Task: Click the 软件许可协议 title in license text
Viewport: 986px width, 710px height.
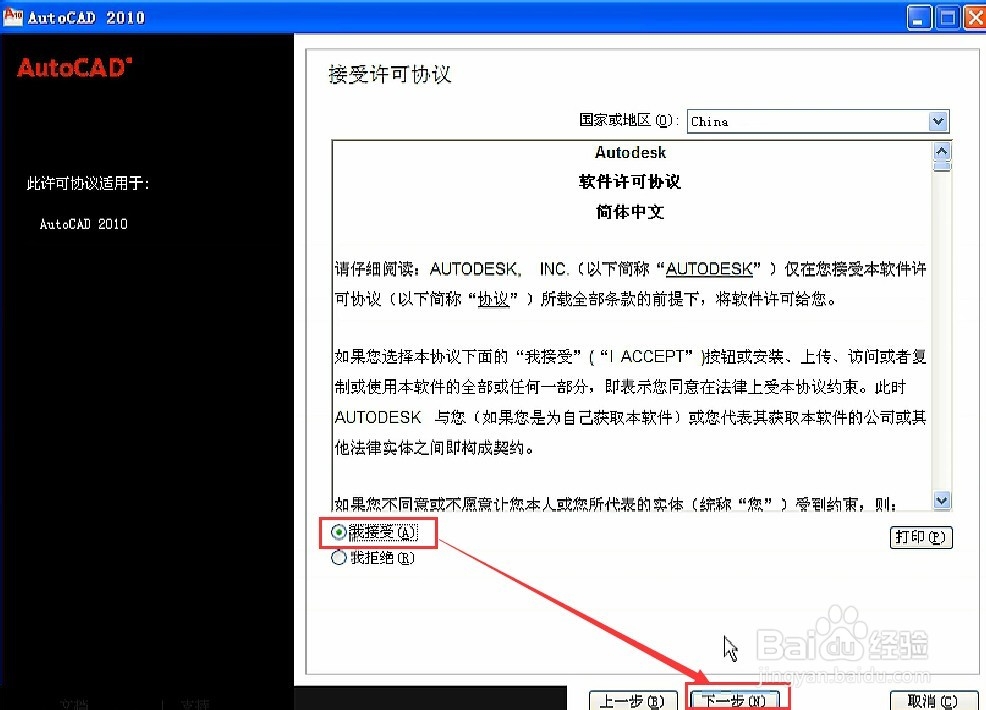Action: [629, 182]
